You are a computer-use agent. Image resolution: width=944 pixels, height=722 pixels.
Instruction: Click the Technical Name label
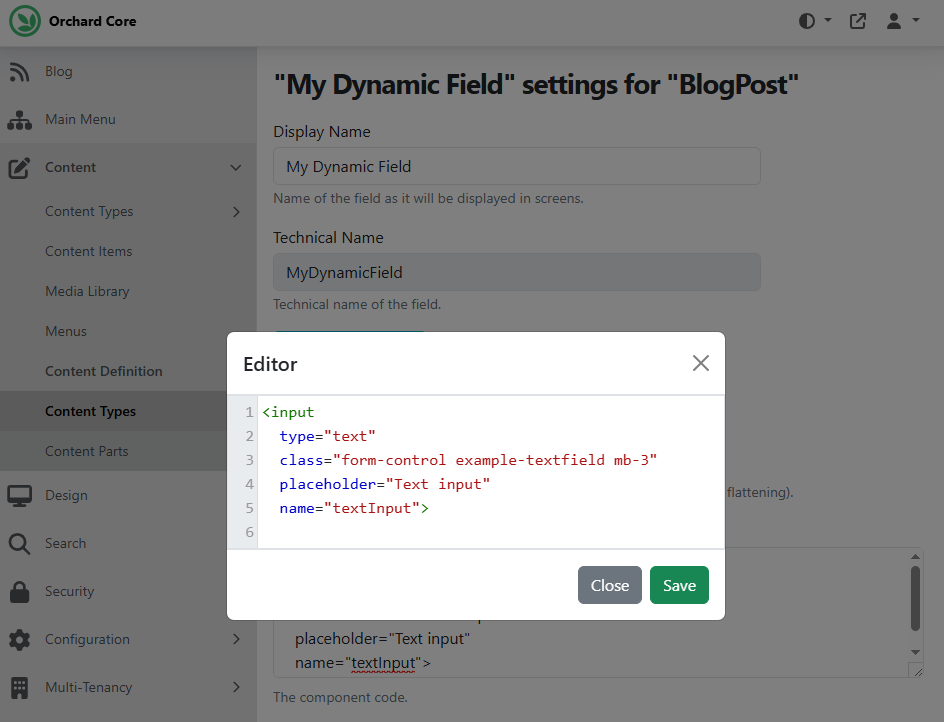click(x=328, y=238)
